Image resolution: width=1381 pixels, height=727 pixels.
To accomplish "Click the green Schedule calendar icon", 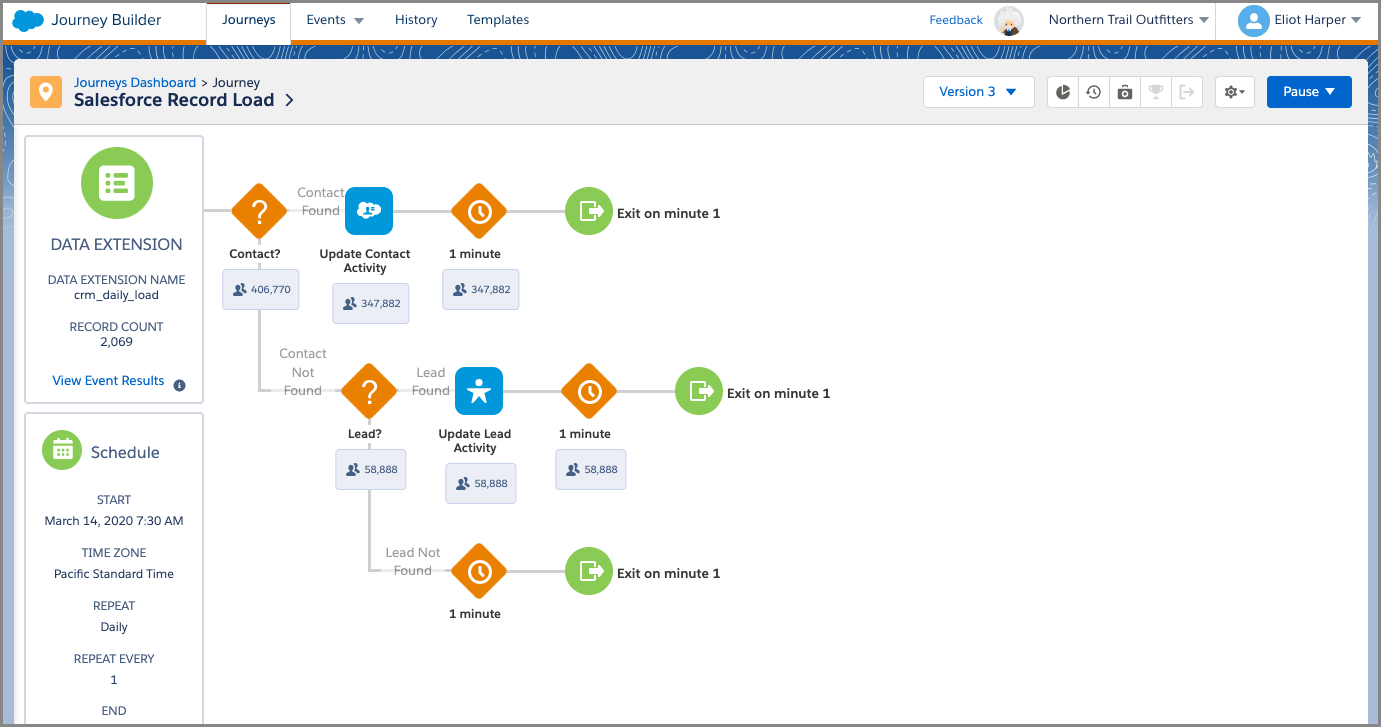I will [x=62, y=450].
